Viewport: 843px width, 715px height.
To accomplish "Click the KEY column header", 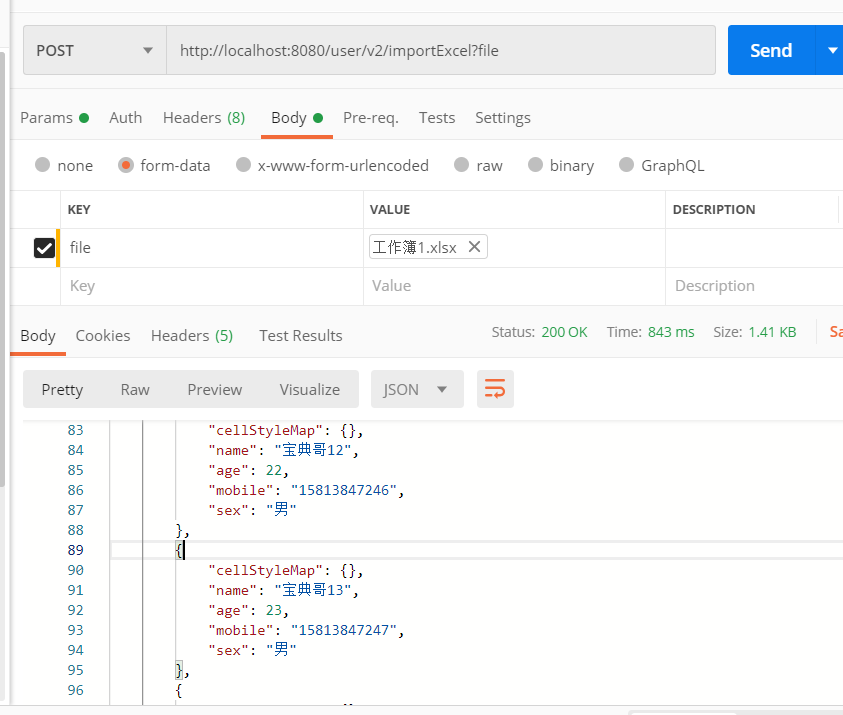I will pyautogui.click(x=79, y=210).
